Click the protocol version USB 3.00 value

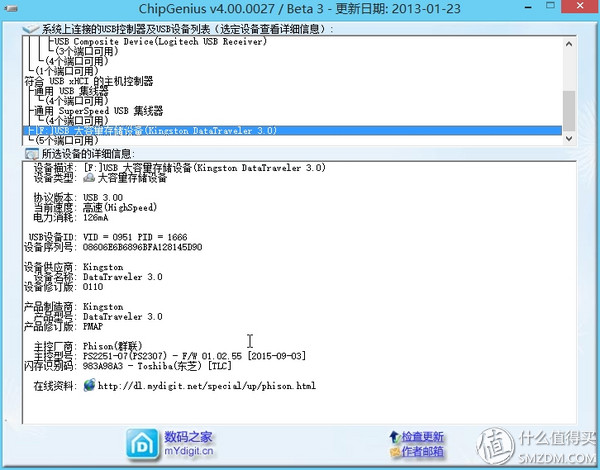tap(103, 197)
